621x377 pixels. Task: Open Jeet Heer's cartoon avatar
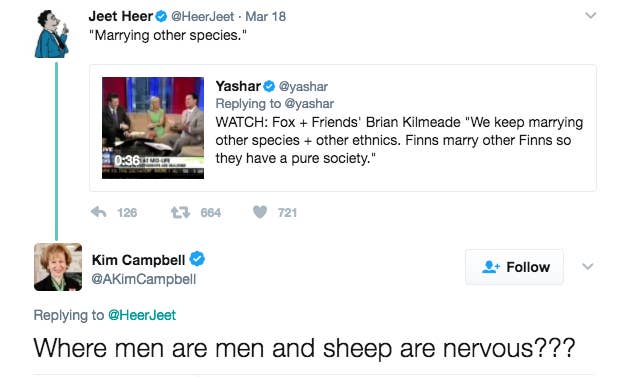pos(52,34)
